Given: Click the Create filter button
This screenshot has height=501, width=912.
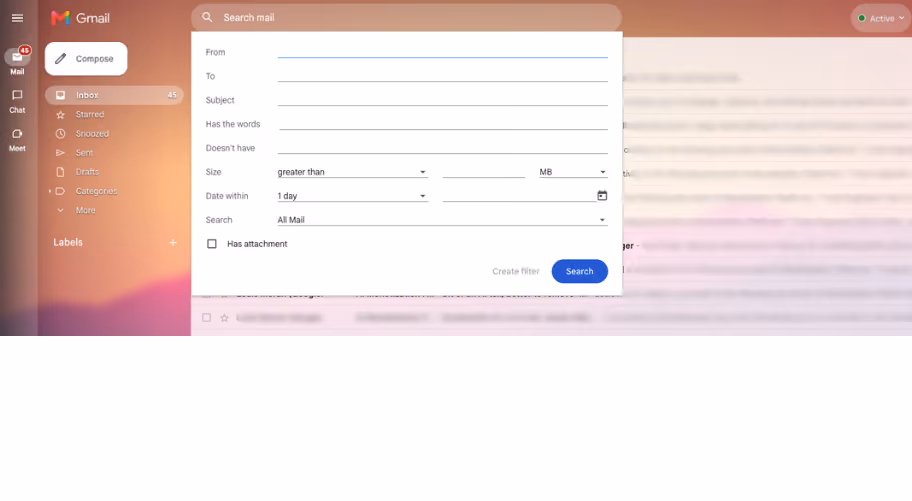Looking at the screenshot, I should [x=516, y=271].
